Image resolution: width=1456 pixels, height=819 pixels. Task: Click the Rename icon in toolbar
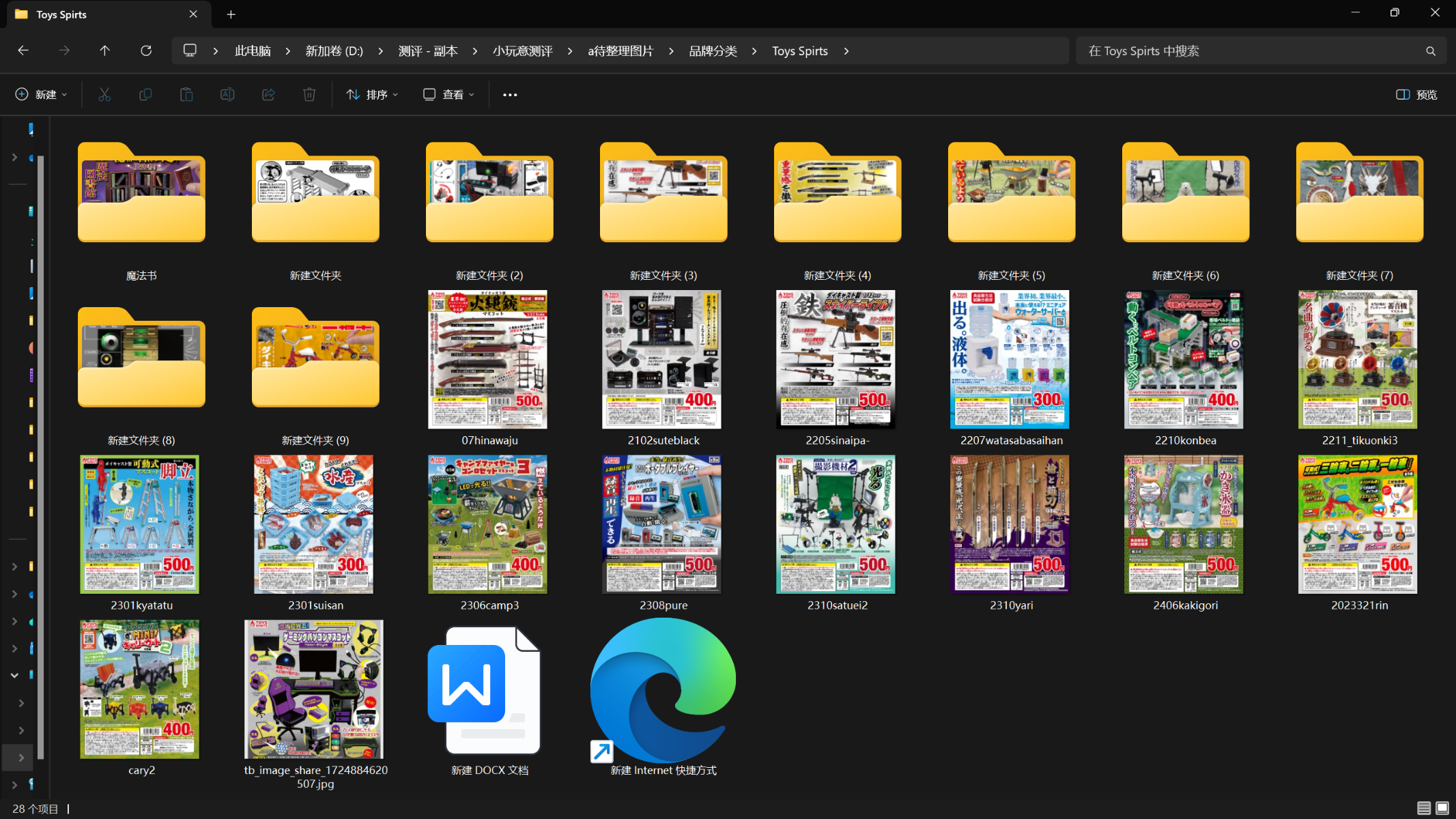tap(227, 94)
